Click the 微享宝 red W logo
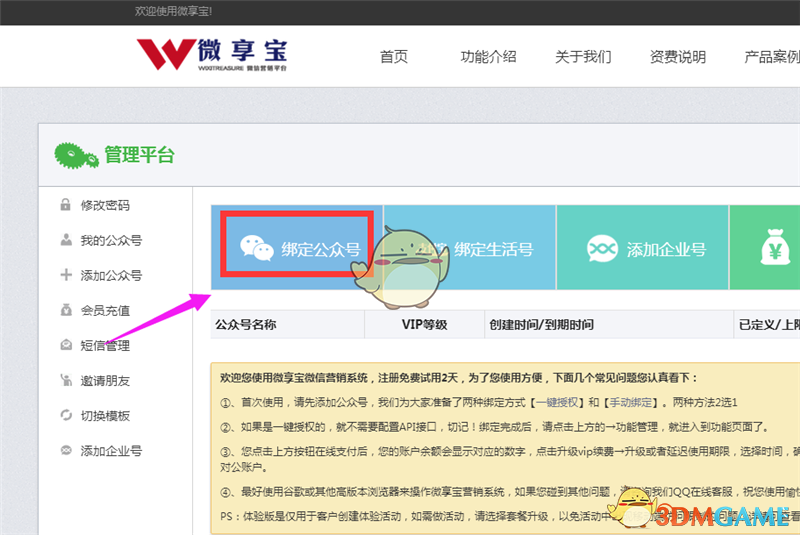The height and width of the screenshot is (535, 800). [x=166, y=54]
